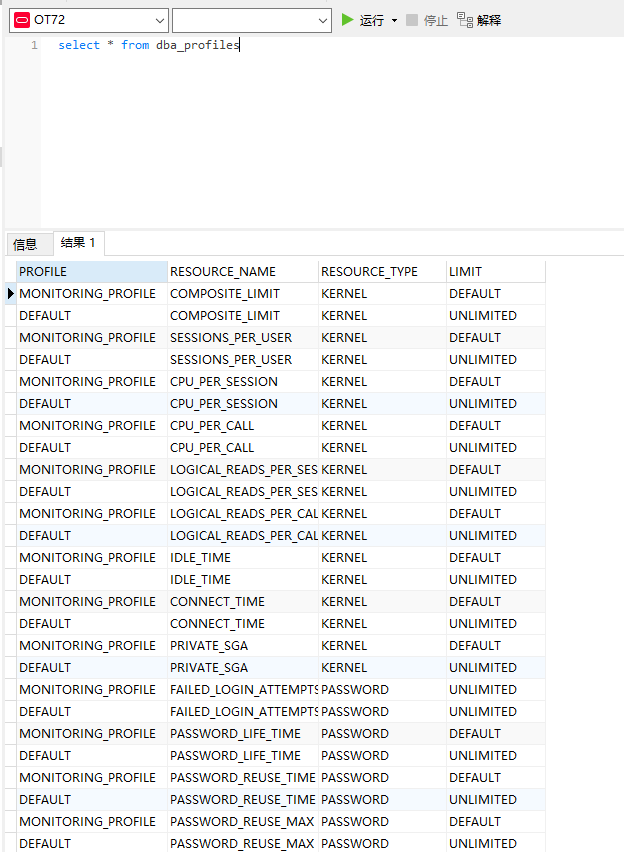Click the Explain plan icon
This screenshot has height=852, width=624.
pos(465,20)
